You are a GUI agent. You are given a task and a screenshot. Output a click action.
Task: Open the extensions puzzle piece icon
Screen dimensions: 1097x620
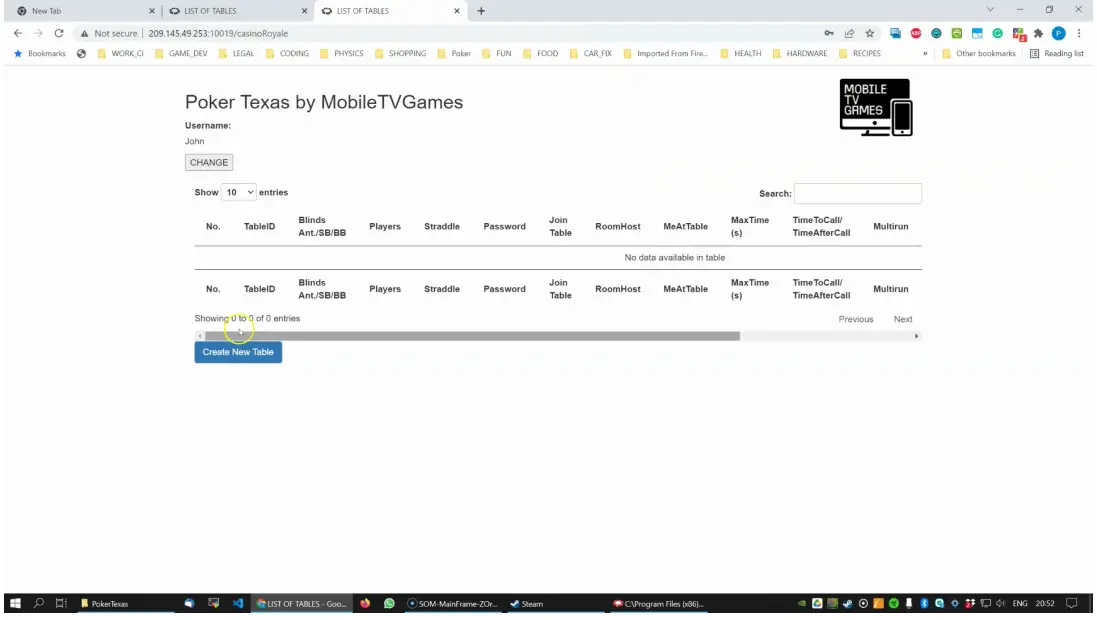click(1038, 33)
